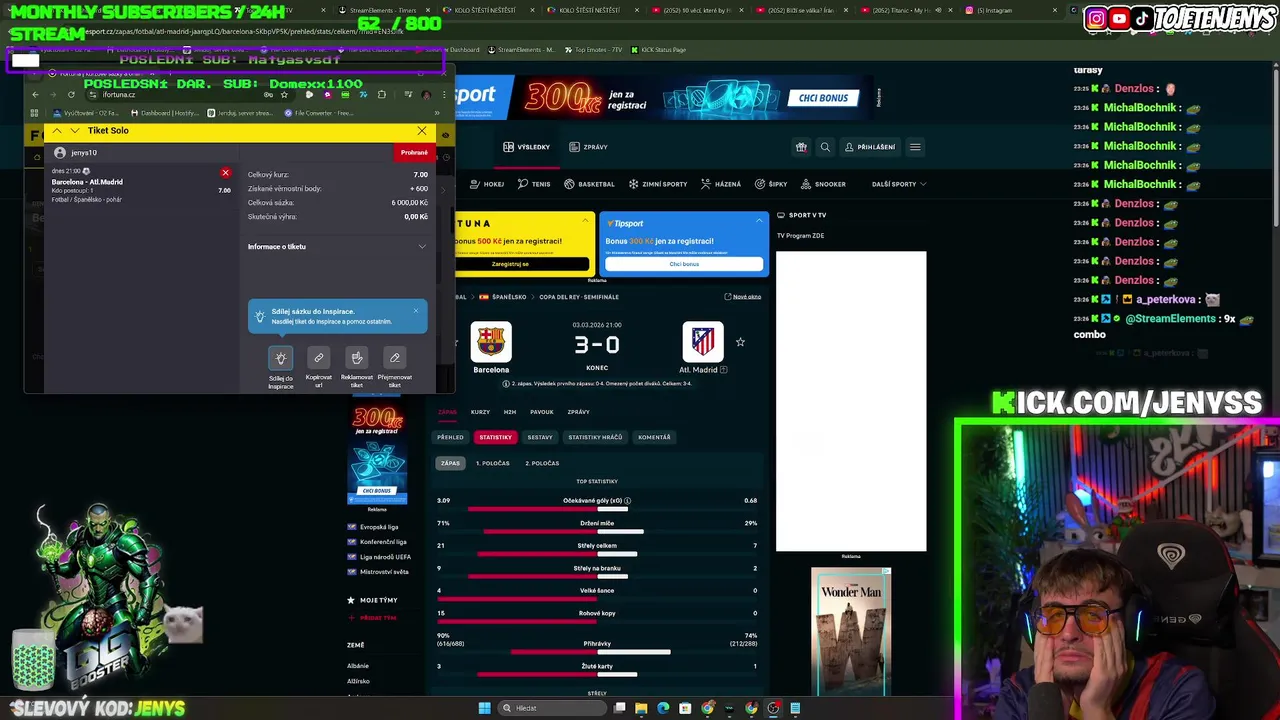Click the Atl. Madrid team crest

point(703,342)
